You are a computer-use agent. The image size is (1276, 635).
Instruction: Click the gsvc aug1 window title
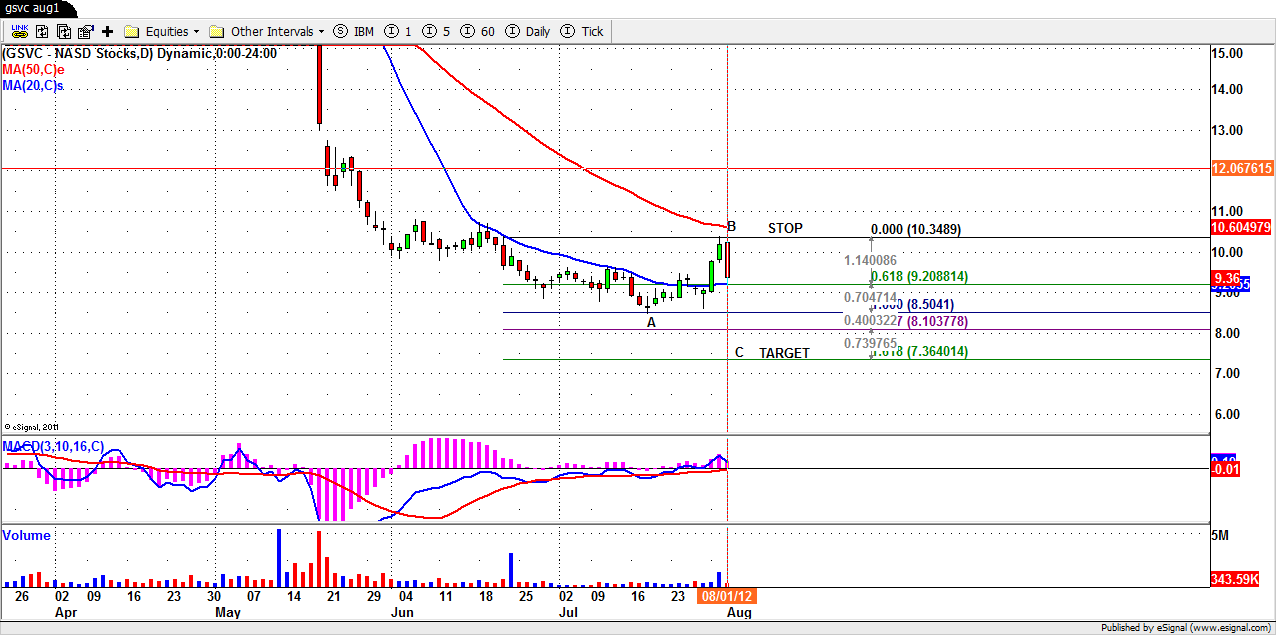[x=33, y=7]
